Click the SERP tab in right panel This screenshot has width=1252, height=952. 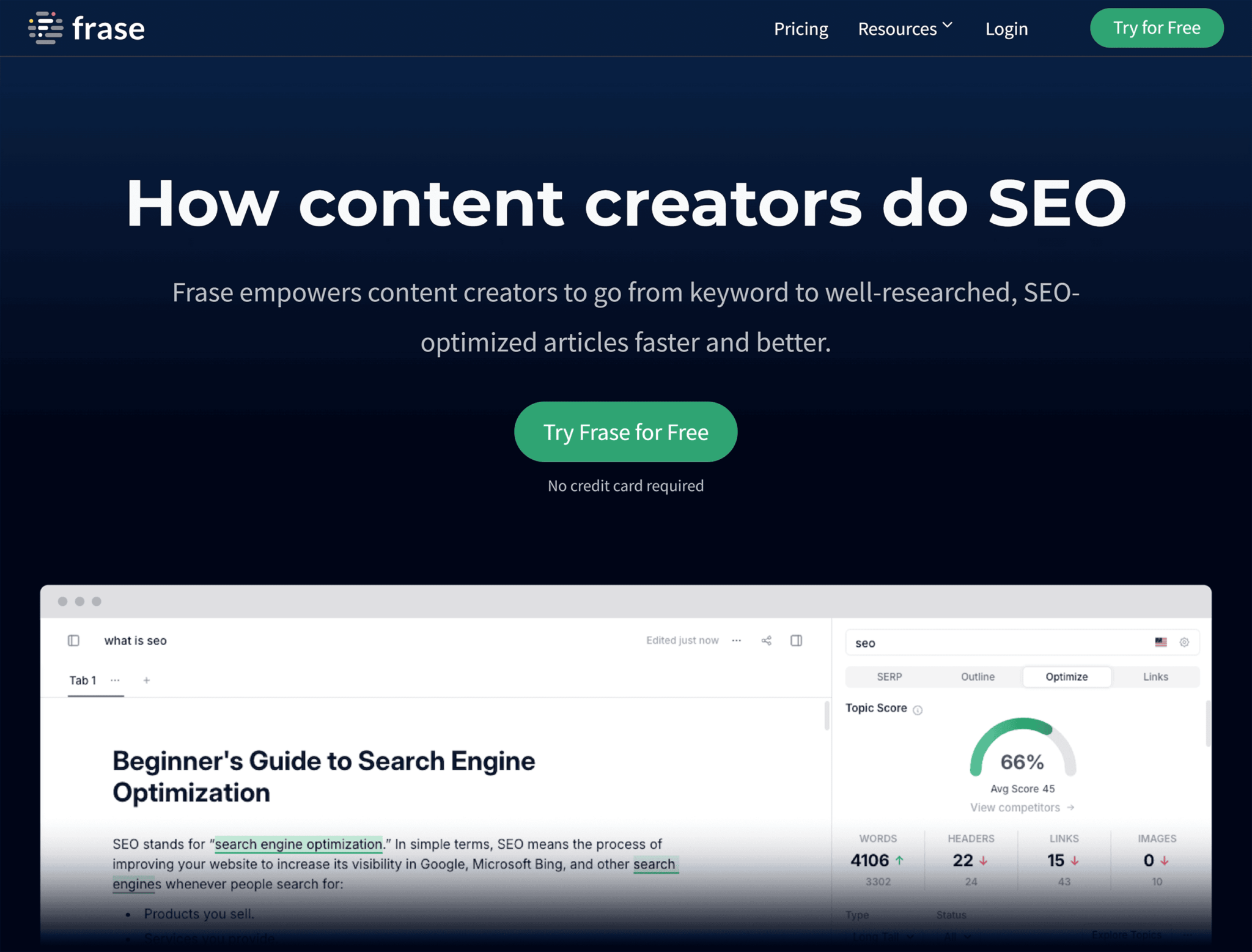888,677
